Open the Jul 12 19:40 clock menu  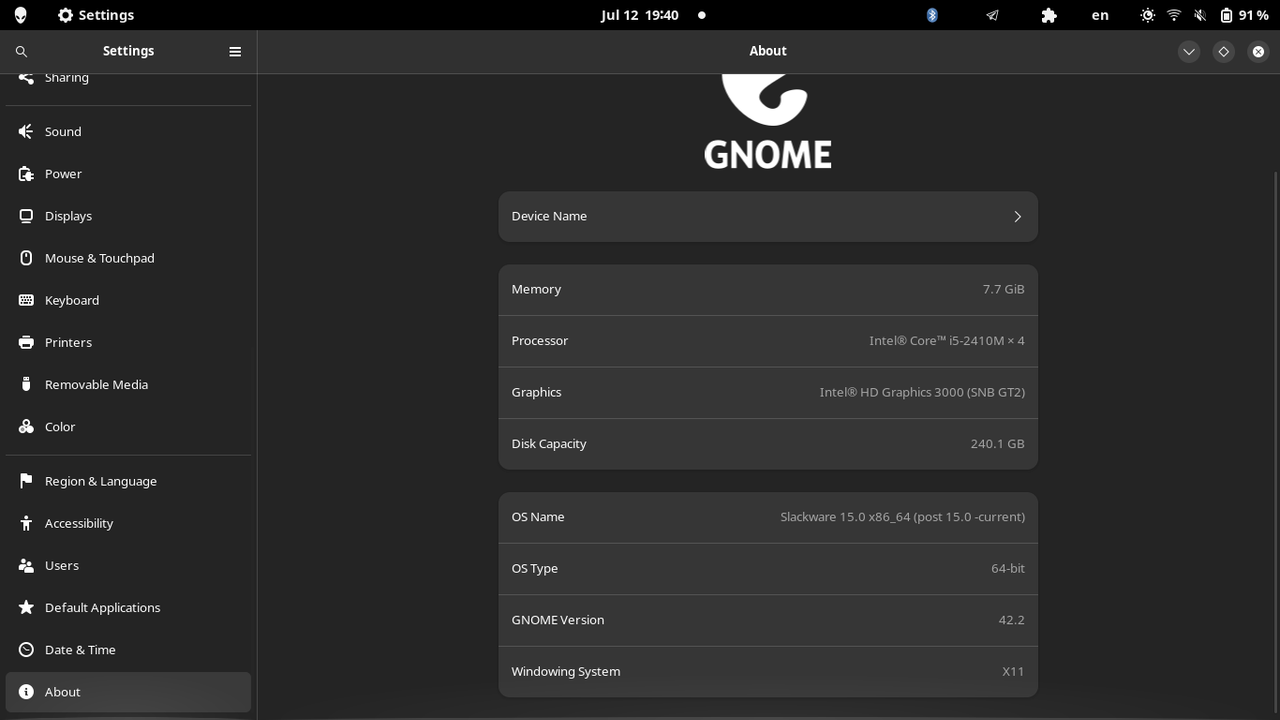pos(640,15)
